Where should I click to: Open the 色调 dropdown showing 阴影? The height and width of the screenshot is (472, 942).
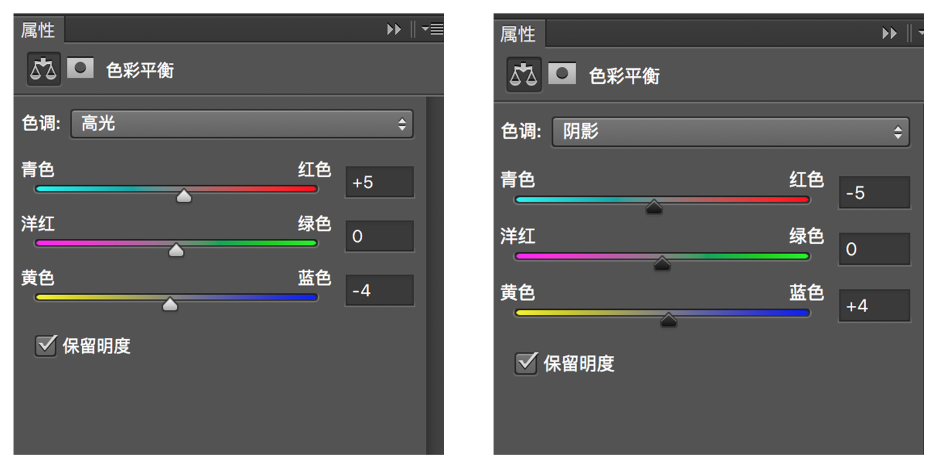pos(729,131)
